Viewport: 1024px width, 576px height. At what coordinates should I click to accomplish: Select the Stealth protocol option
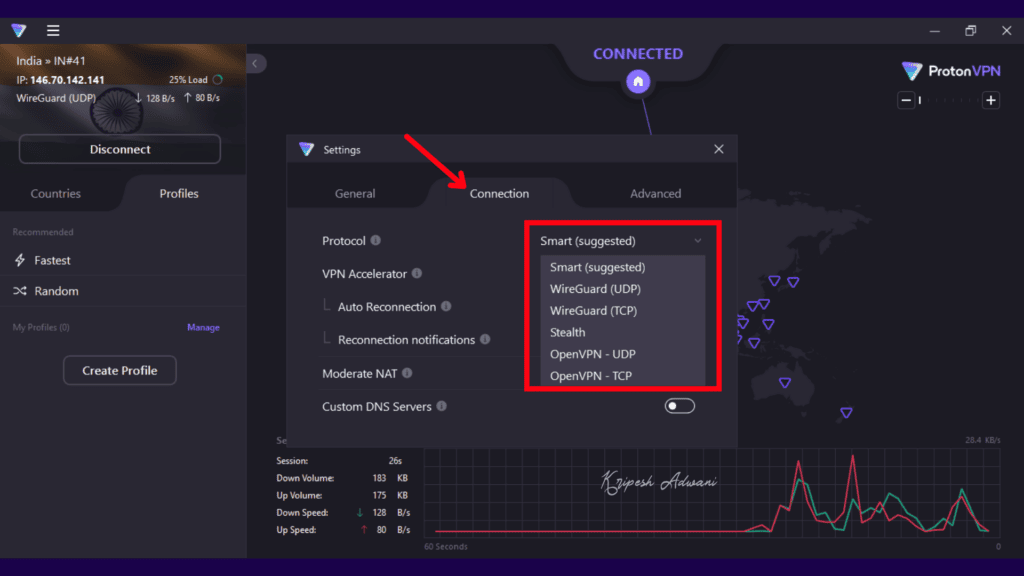[x=567, y=332]
